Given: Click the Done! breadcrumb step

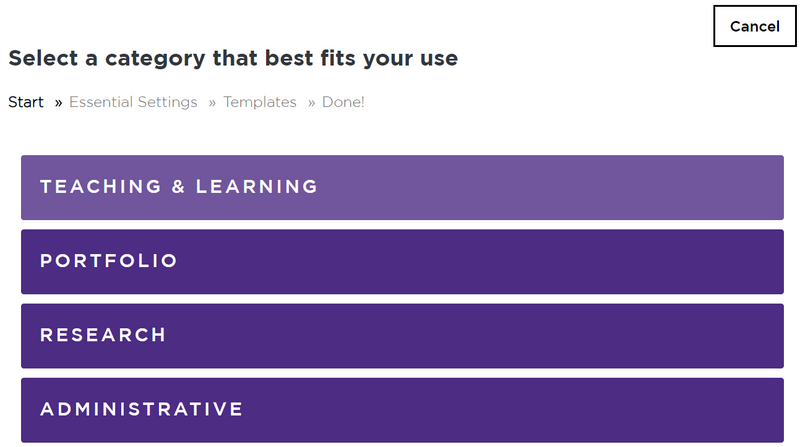Looking at the screenshot, I should click(343, 102).
